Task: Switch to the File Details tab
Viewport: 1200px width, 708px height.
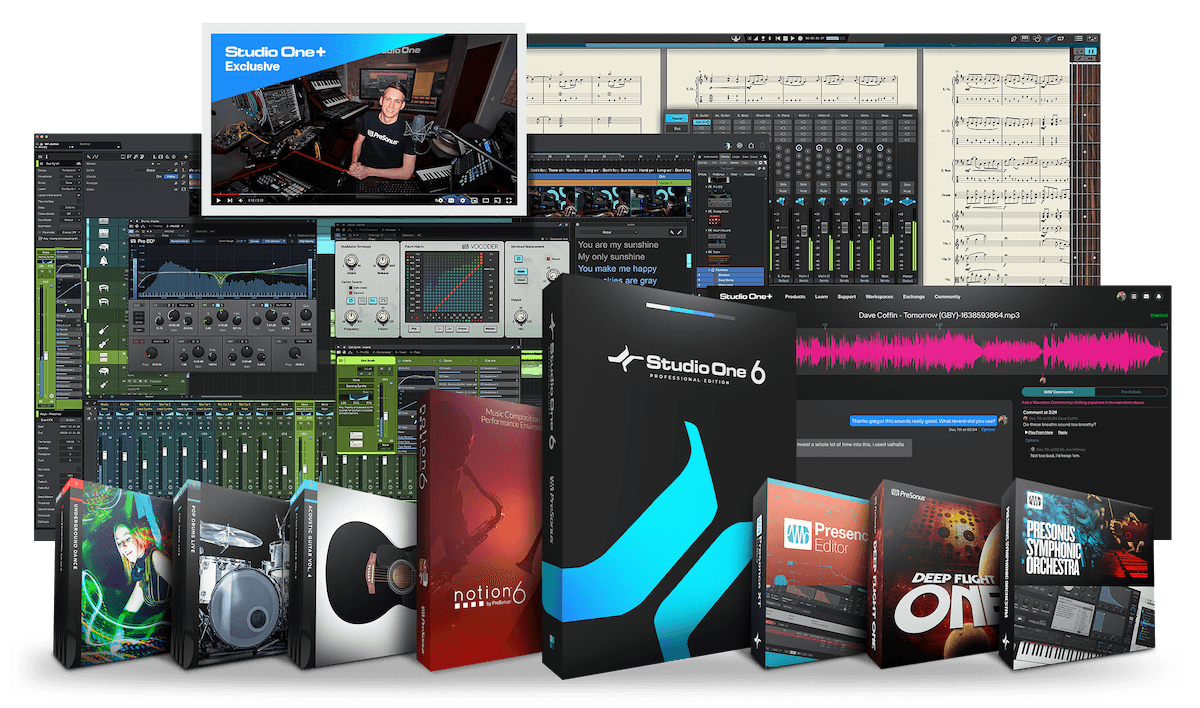Action: coord(1131,392)
